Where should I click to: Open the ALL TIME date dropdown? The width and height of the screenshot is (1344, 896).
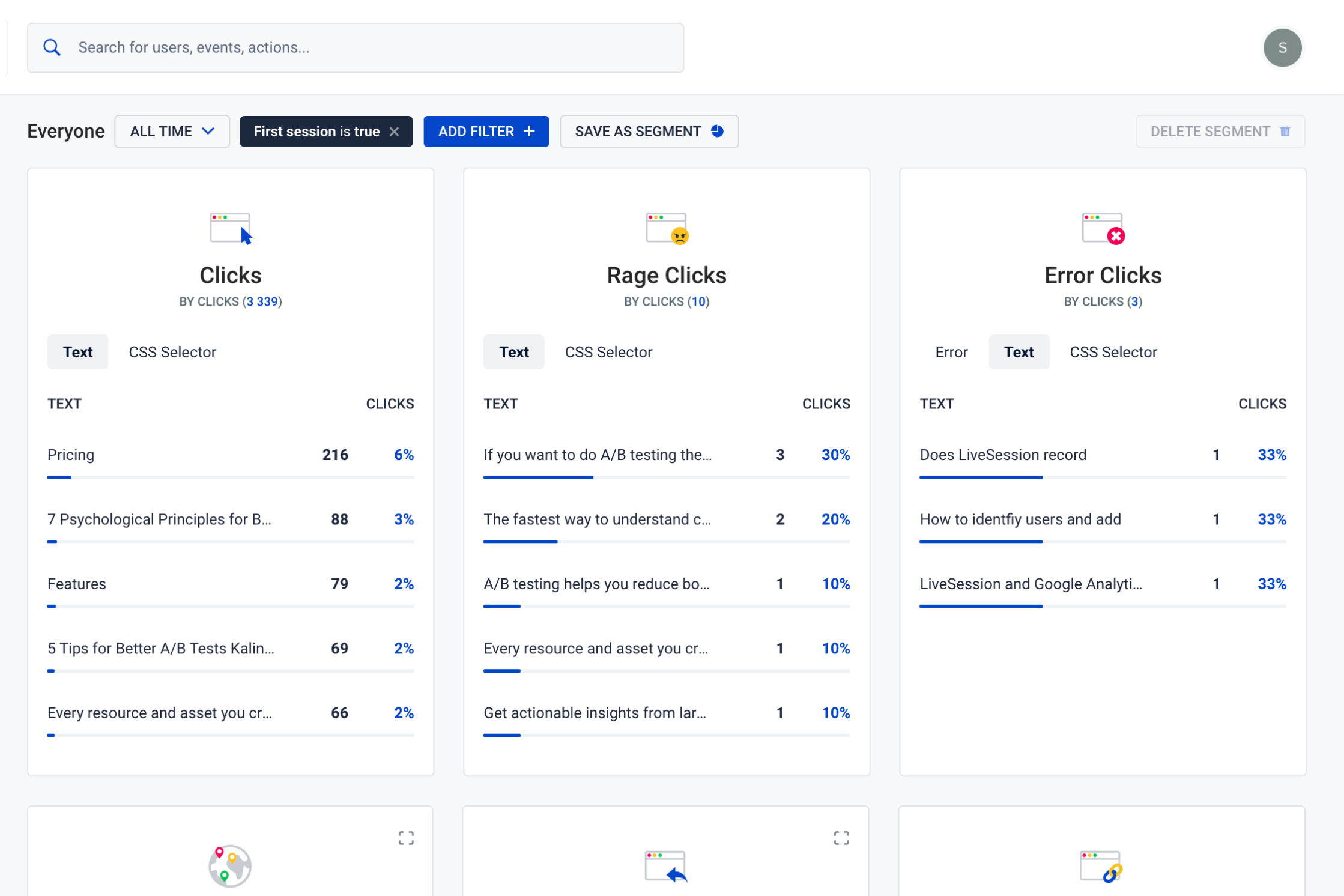(172, 132)
